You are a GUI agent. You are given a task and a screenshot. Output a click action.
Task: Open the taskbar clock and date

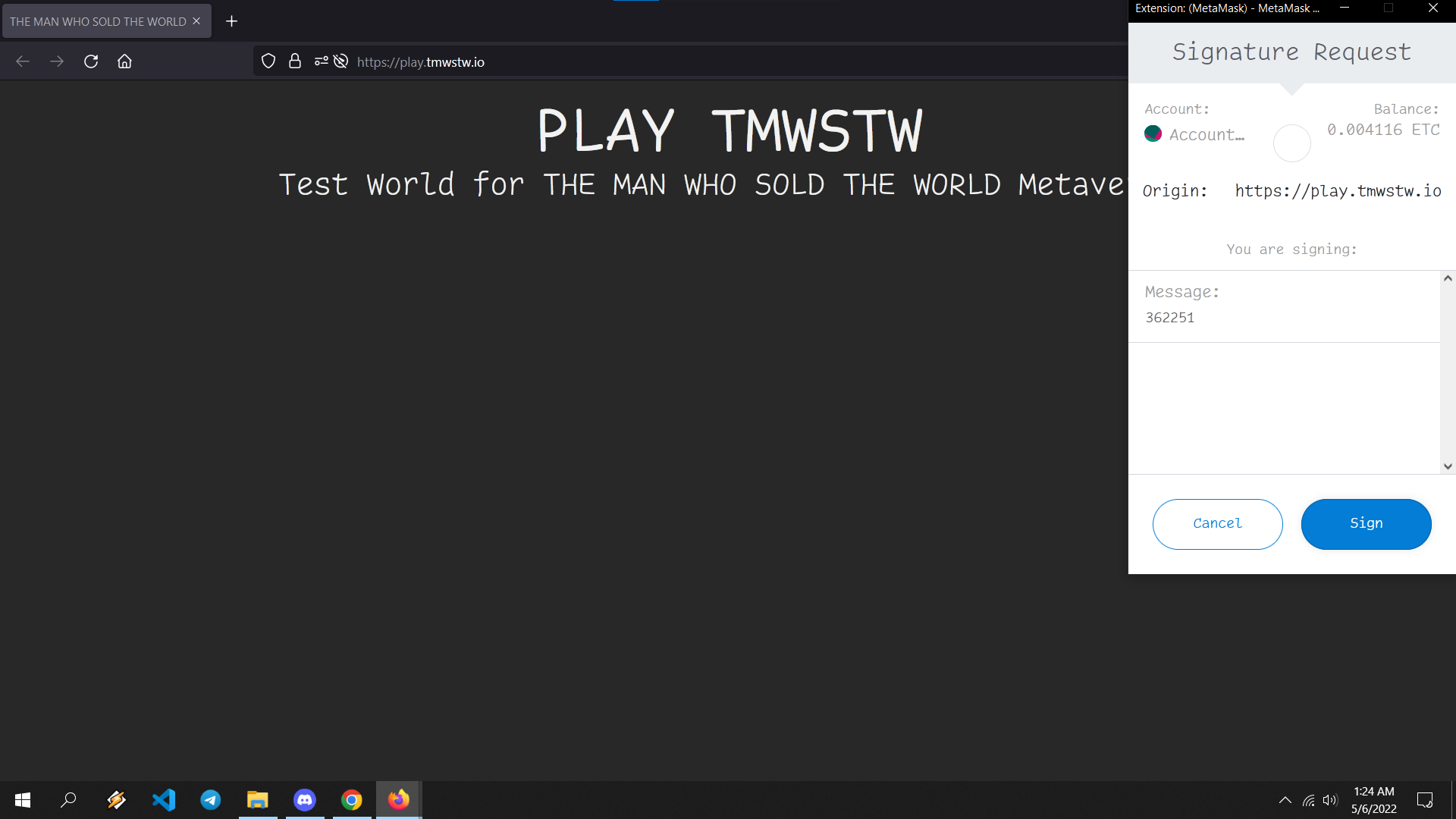(1374, 800)
